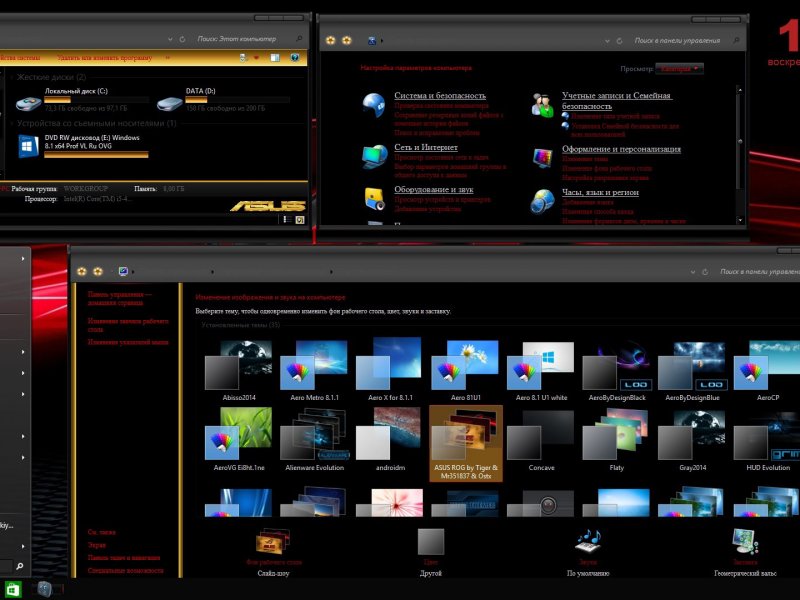Click the Сеть и Интернет monitor-globe icon
Image resolution: width=800 pixels, height=600 pixels.
coord(374,156)
